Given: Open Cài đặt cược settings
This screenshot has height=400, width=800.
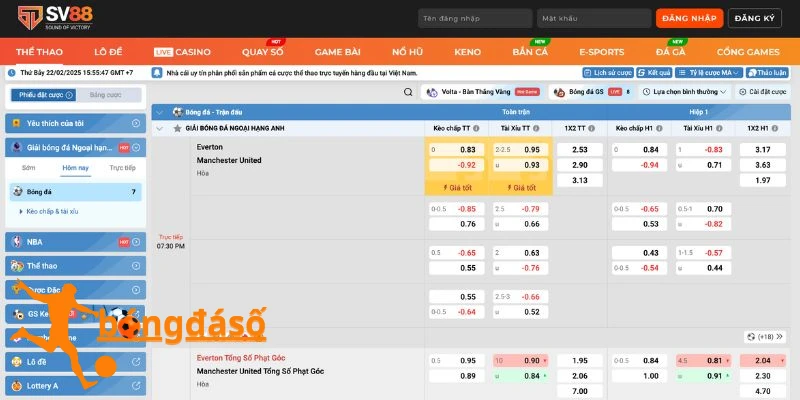Looking at the screenshot, I should point(763,92).
